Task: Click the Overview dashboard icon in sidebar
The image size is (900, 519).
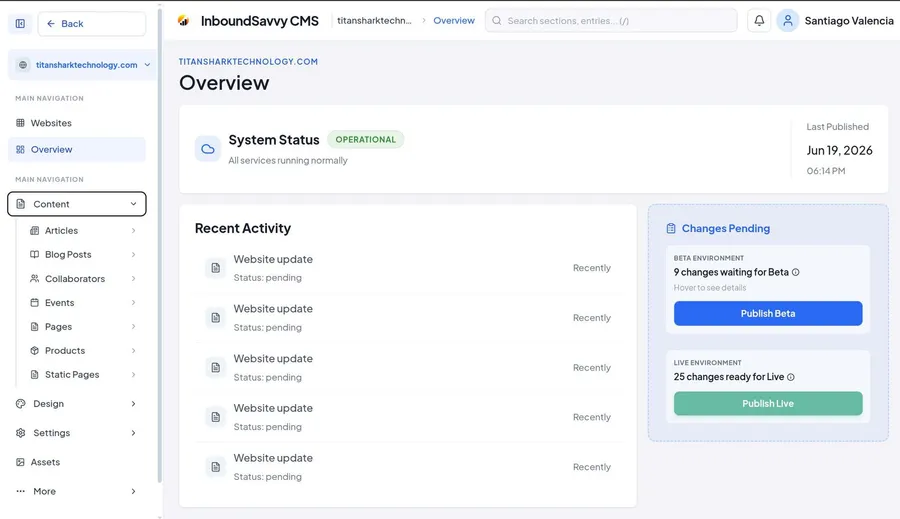Action: [20, 149]
